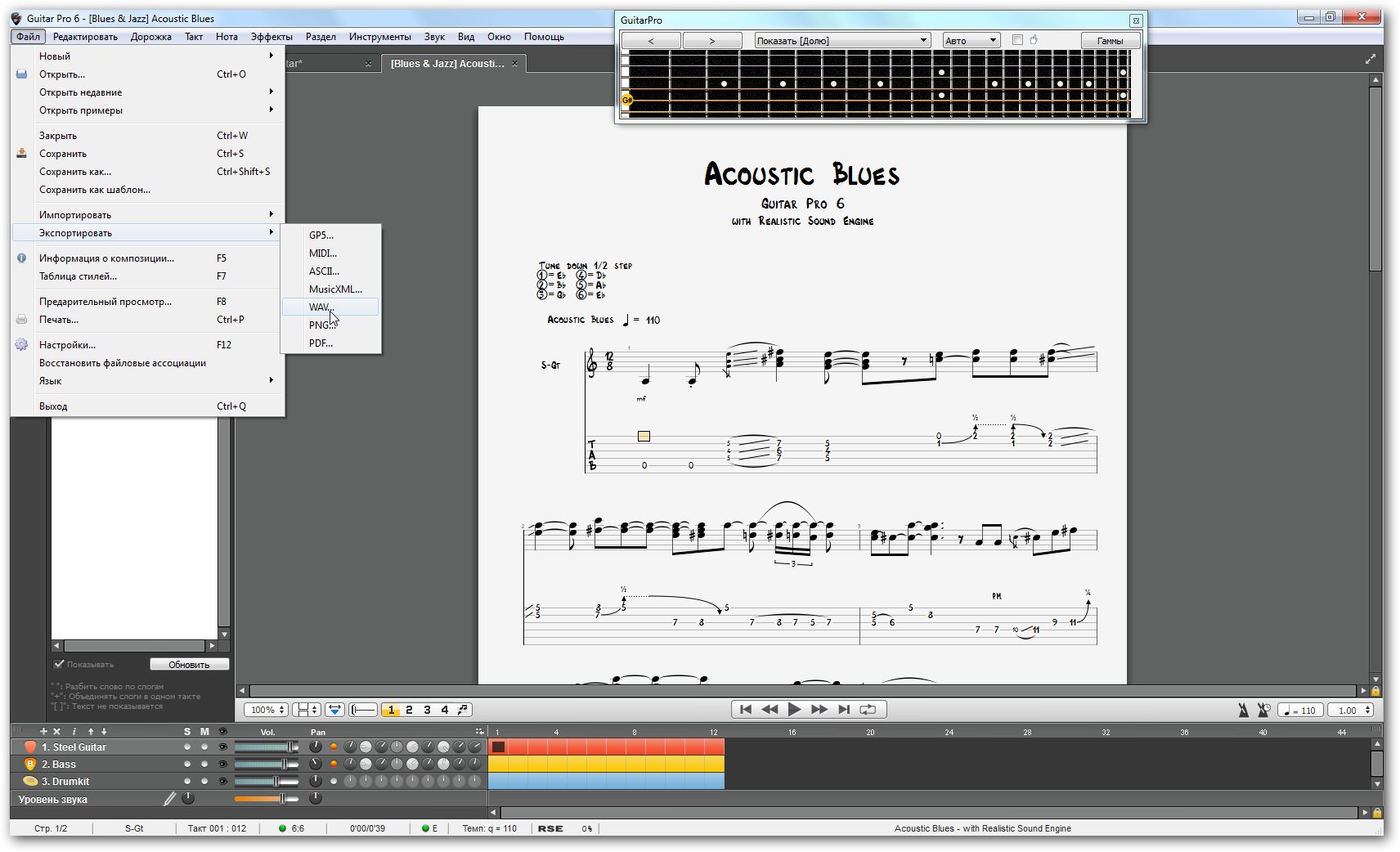
Task: Open Настройки... preferences entry
Action: pos(148,344)
